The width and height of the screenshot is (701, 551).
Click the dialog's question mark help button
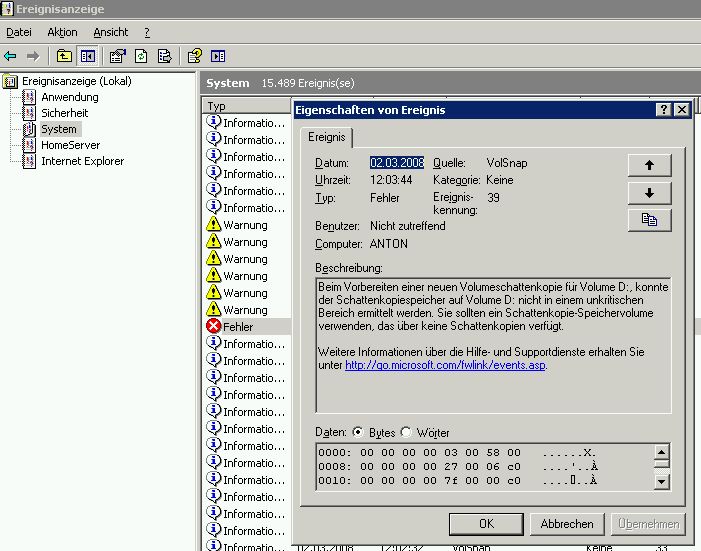[x=663, y=110]
